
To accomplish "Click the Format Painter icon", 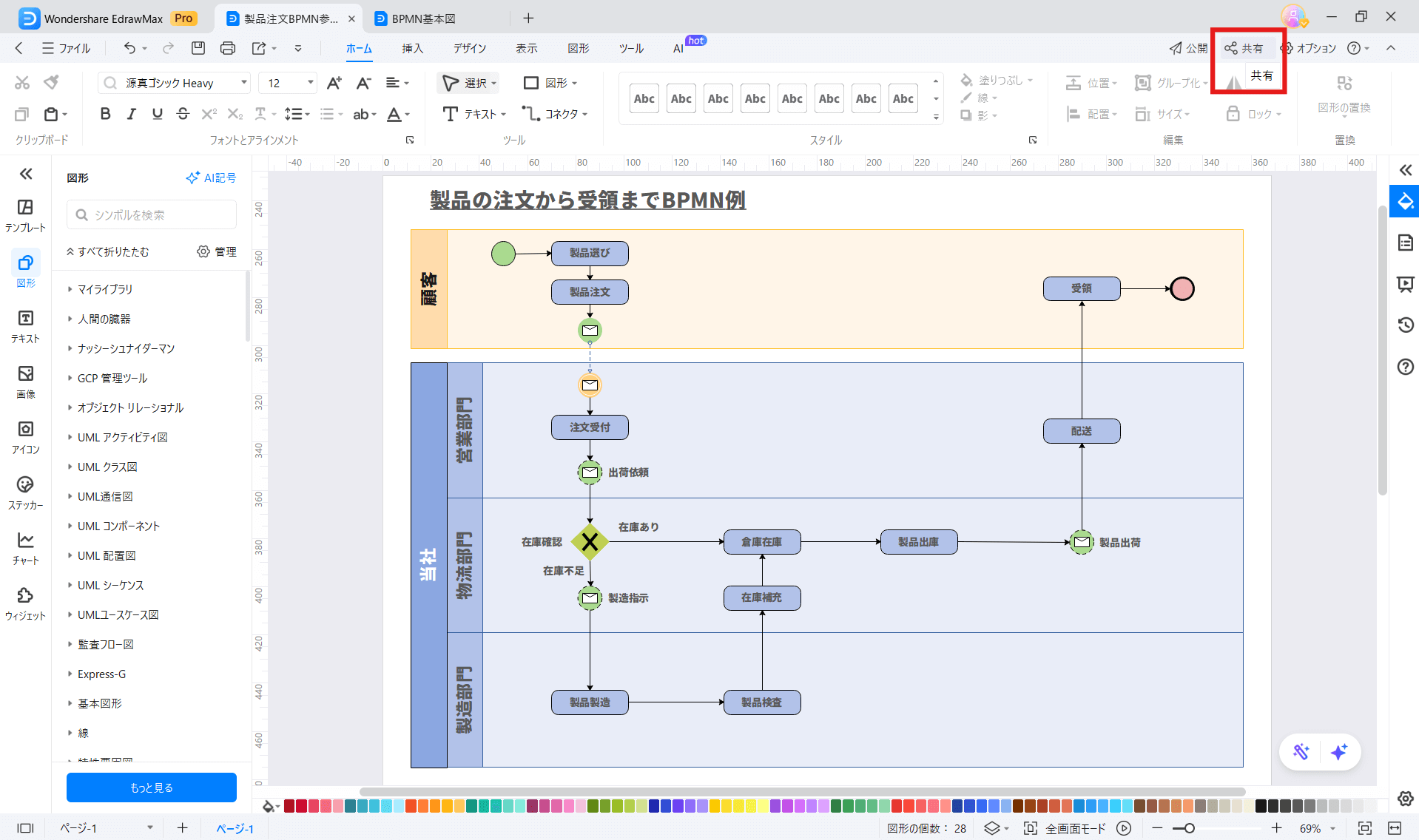I will (51, 82).
